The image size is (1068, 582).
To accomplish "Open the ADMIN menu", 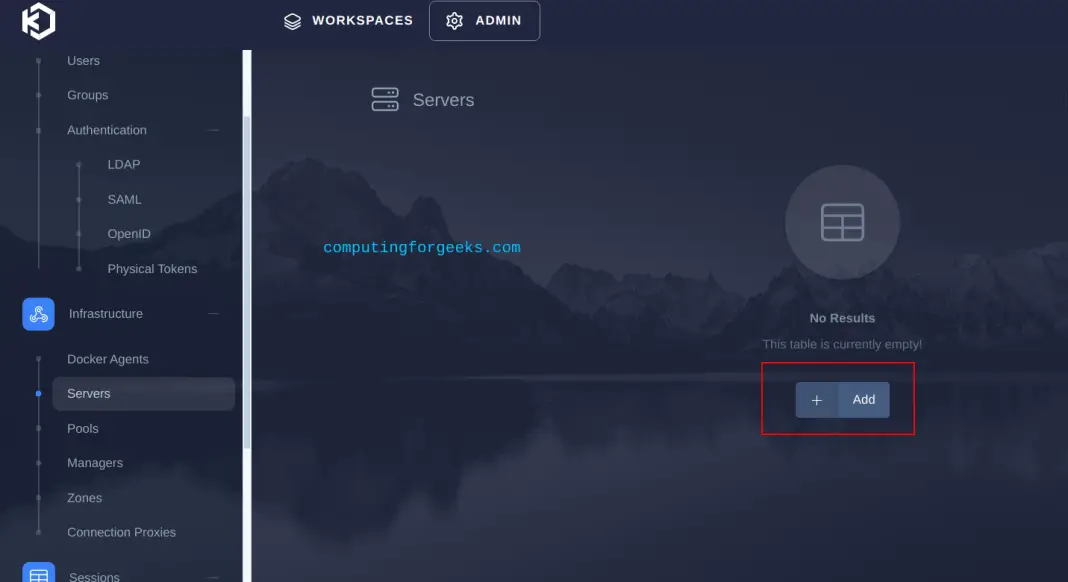I will [485, 20].
